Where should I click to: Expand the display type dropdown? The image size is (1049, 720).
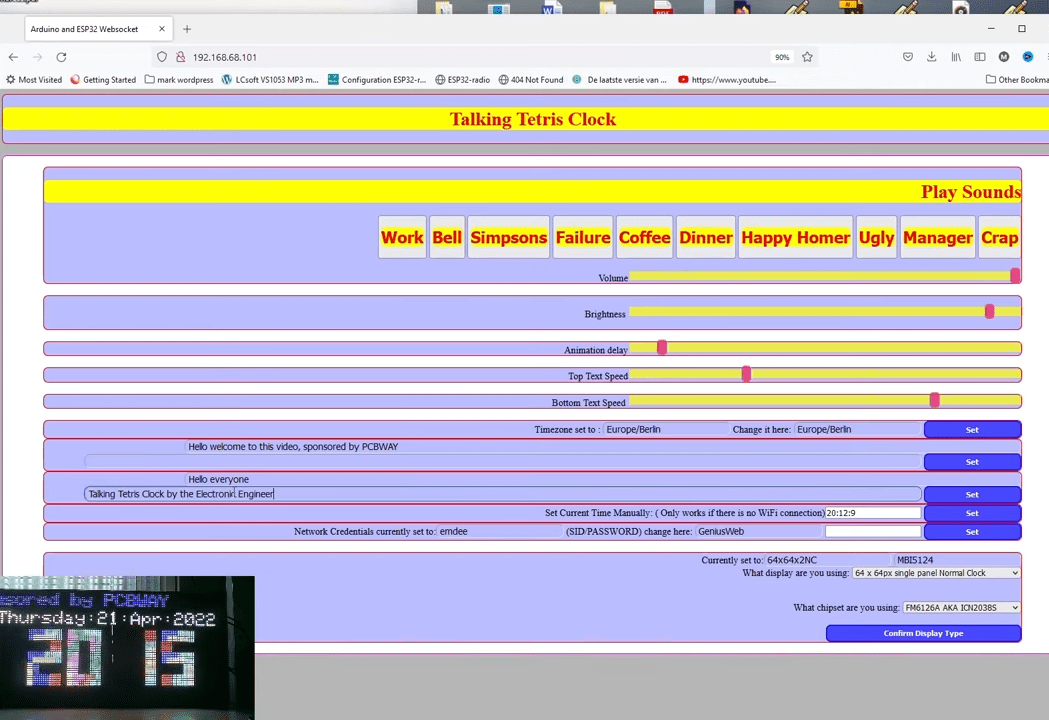[x=935, y=573]
